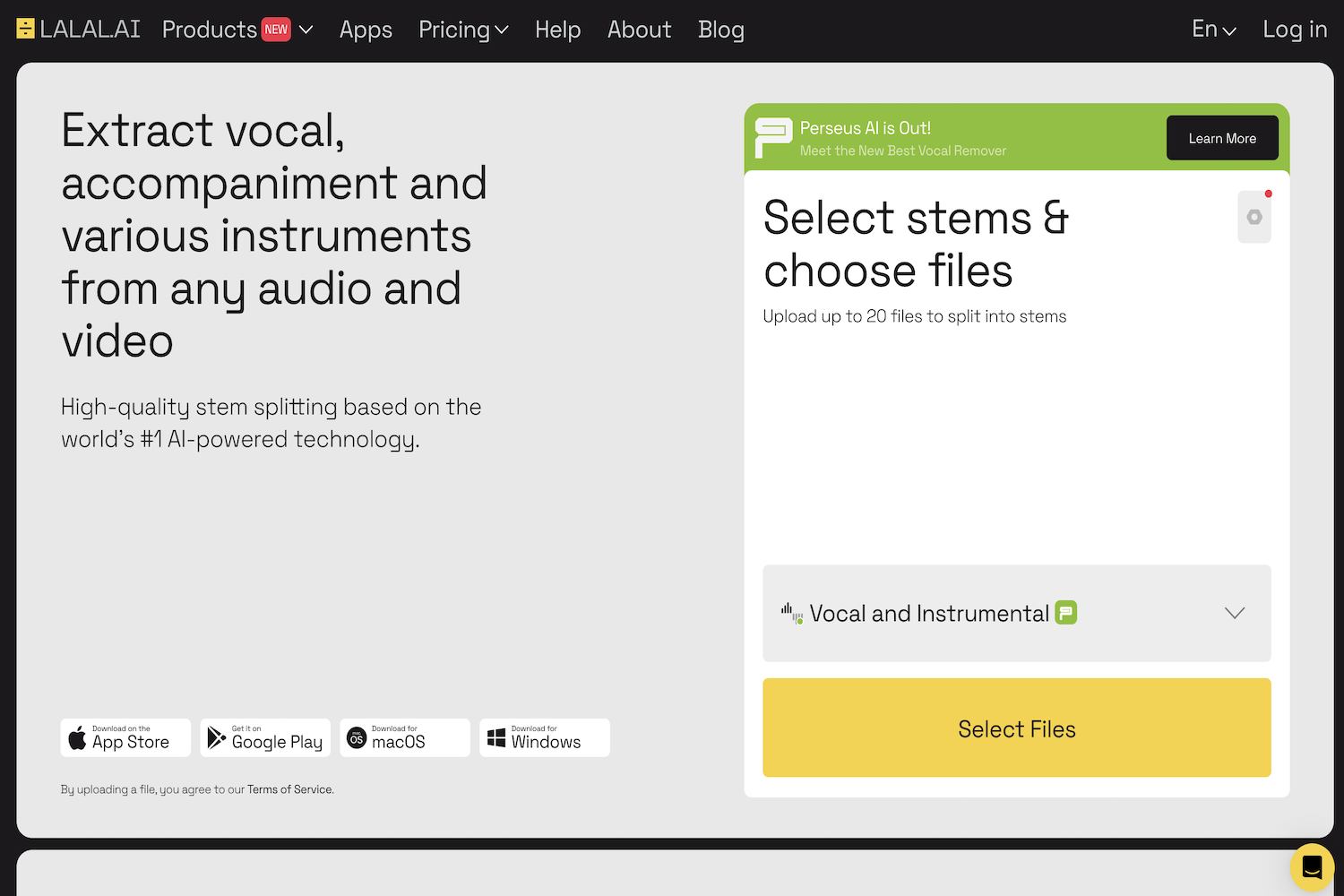Click the chevron arrow of the stem selector

tap(1235, 613)
